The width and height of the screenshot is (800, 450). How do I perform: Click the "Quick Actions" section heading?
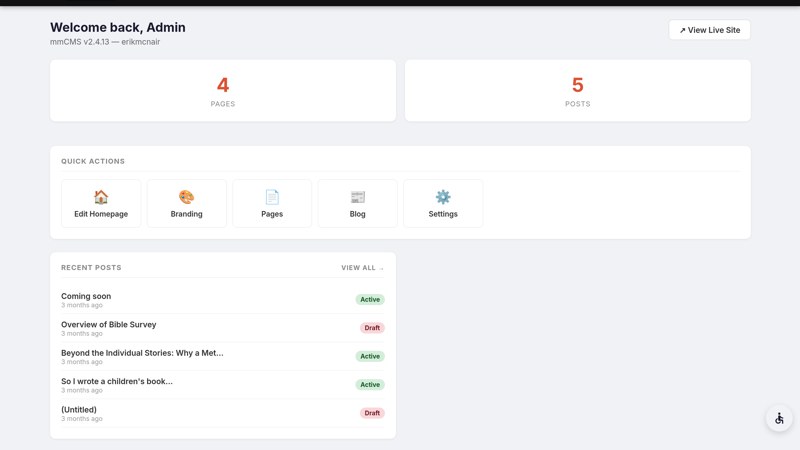(x=93, y=161)
